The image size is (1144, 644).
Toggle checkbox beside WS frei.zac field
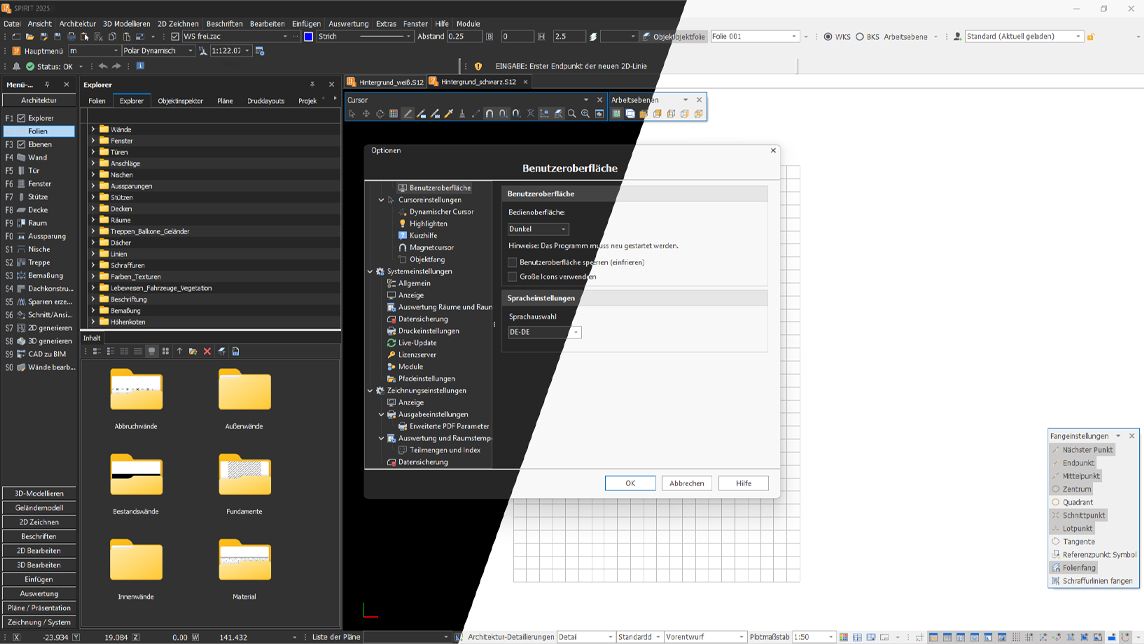point(175,36)
